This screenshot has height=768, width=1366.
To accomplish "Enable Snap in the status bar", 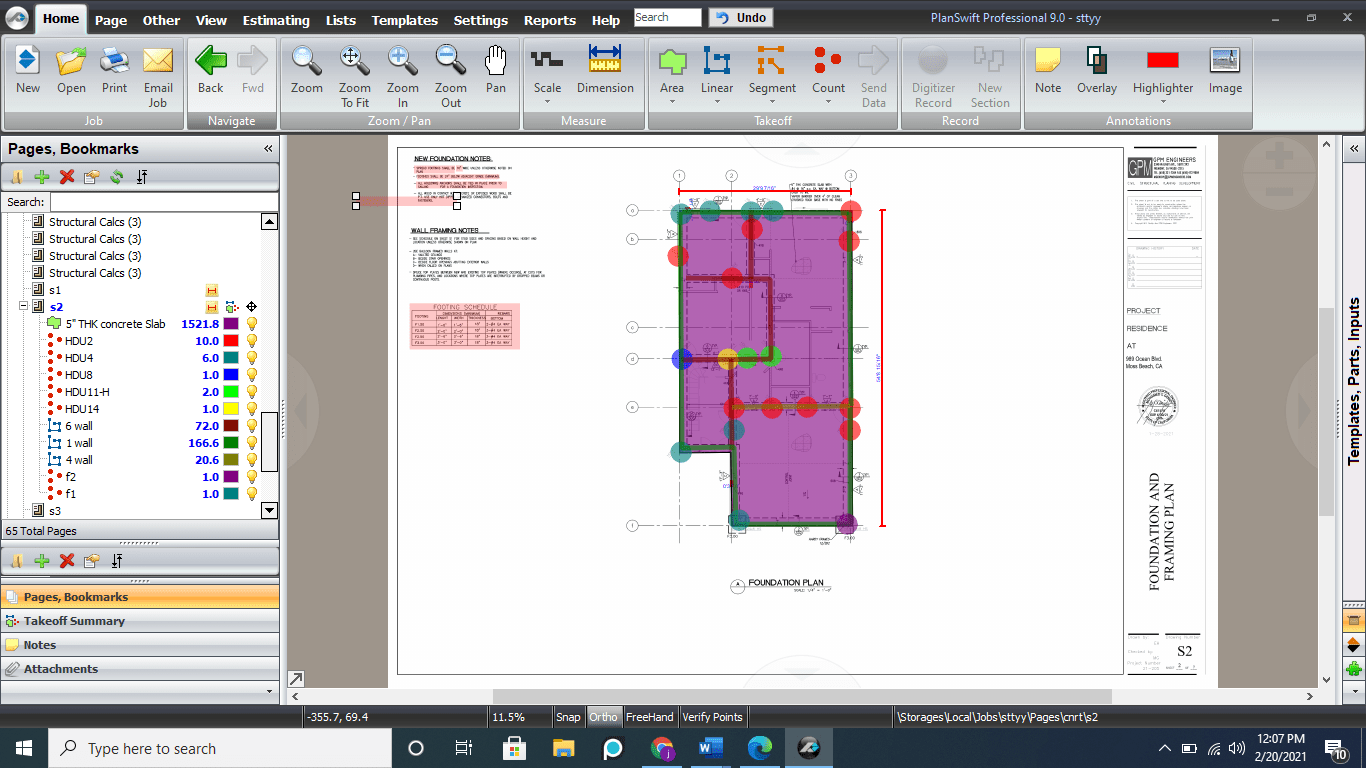I will (568, 716).
